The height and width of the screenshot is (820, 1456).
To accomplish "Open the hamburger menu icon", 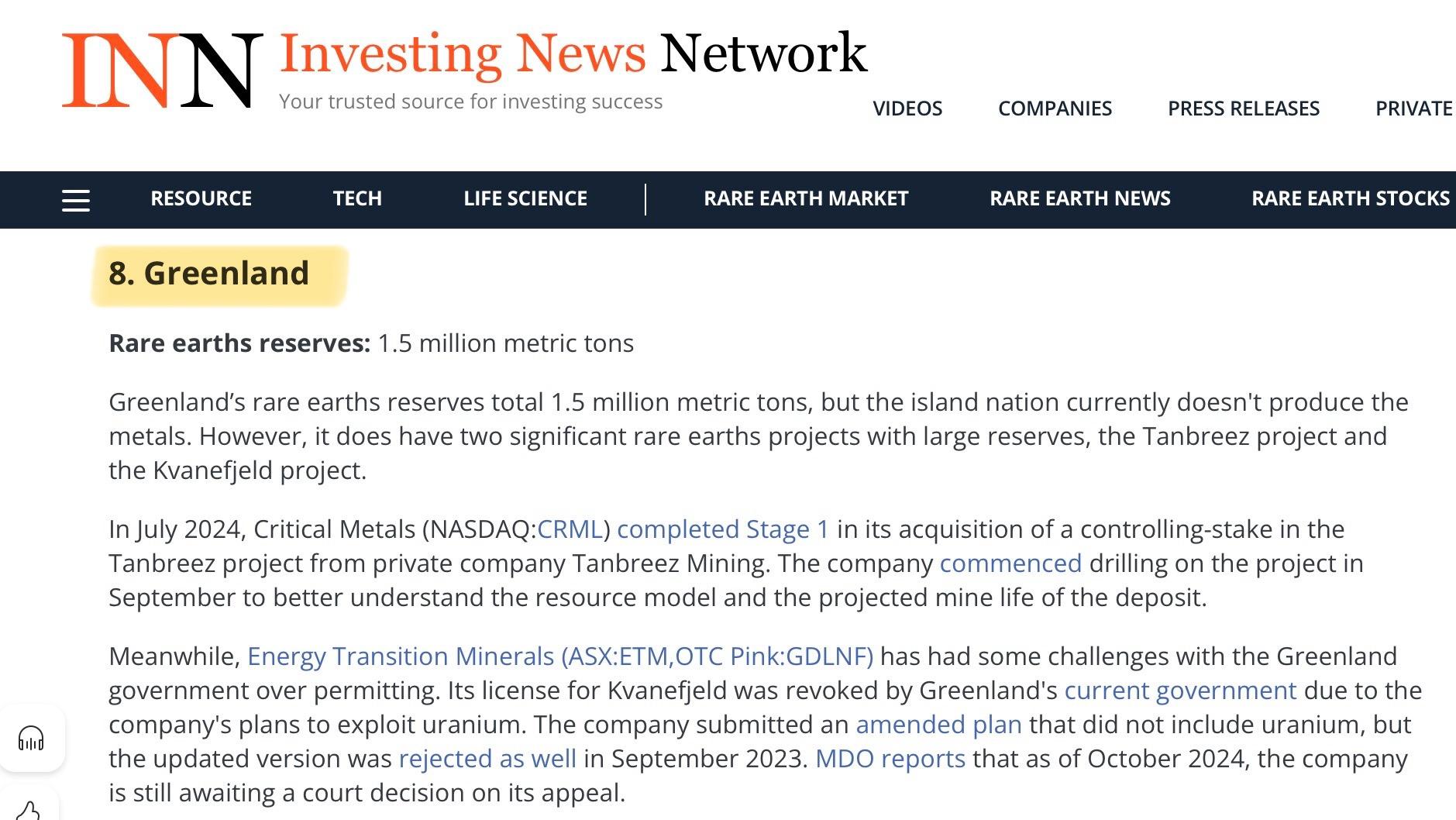I will (x=76, y=201).
